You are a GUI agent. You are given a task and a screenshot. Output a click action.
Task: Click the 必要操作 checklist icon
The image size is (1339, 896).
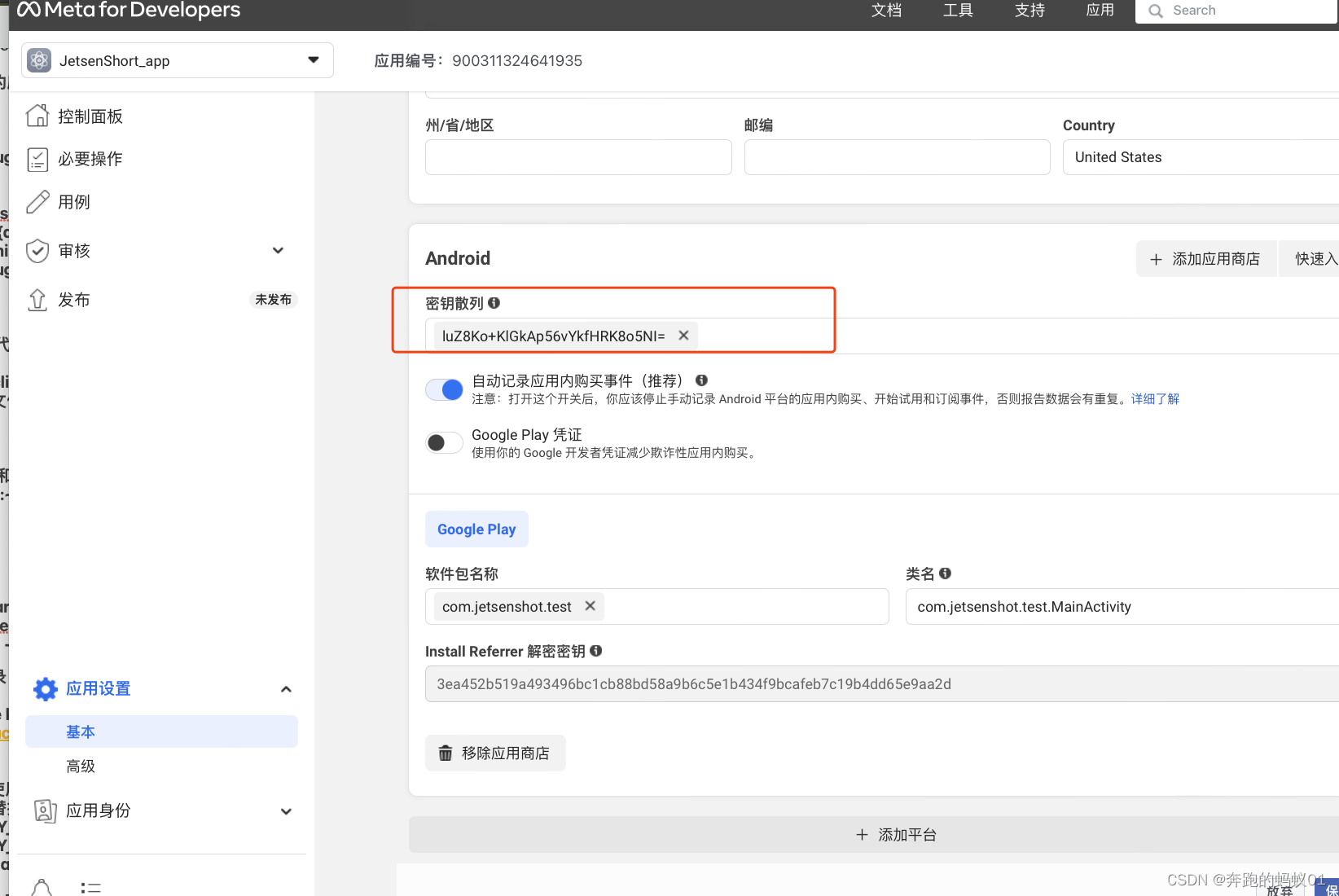coord(37,159)
